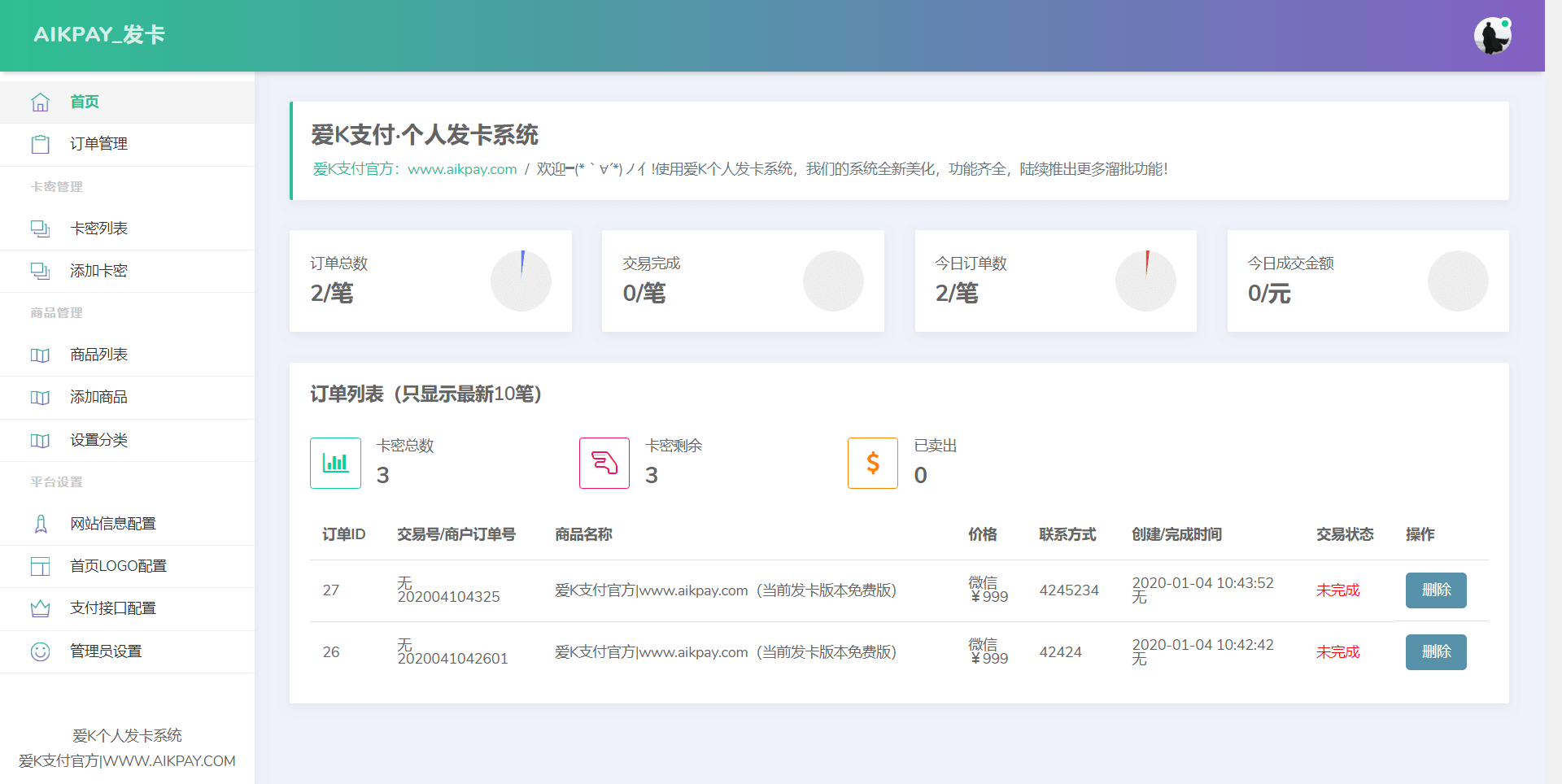Click the user avatar in header

1493,36
